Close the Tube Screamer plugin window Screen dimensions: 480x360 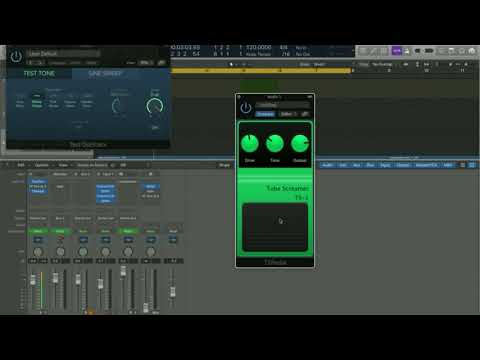239,97
